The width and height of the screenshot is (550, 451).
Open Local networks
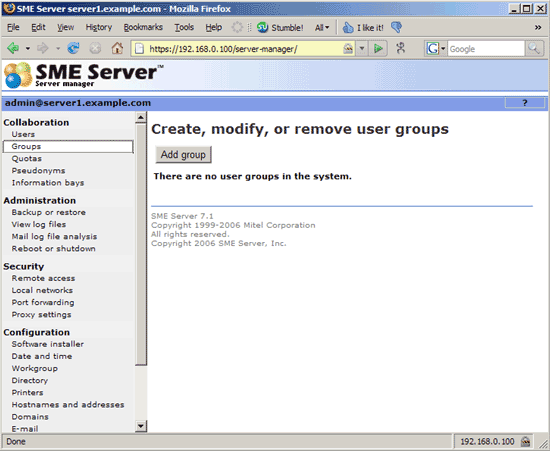click(42, 290)
